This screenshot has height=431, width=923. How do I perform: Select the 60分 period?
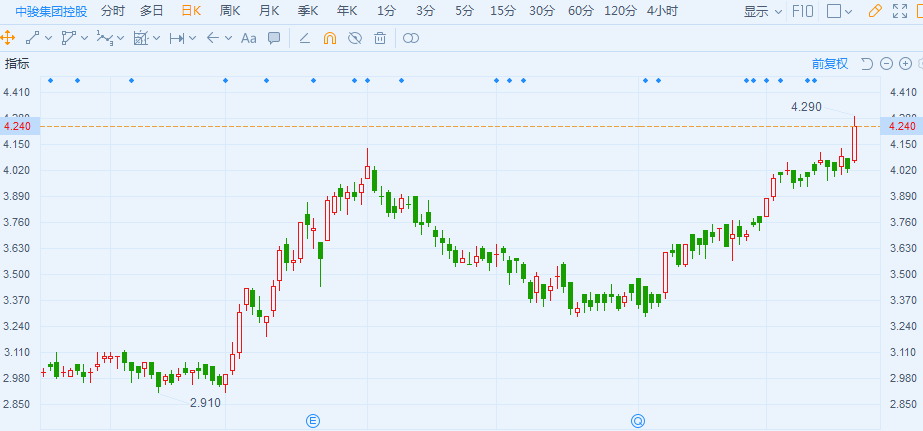point(581,11)
